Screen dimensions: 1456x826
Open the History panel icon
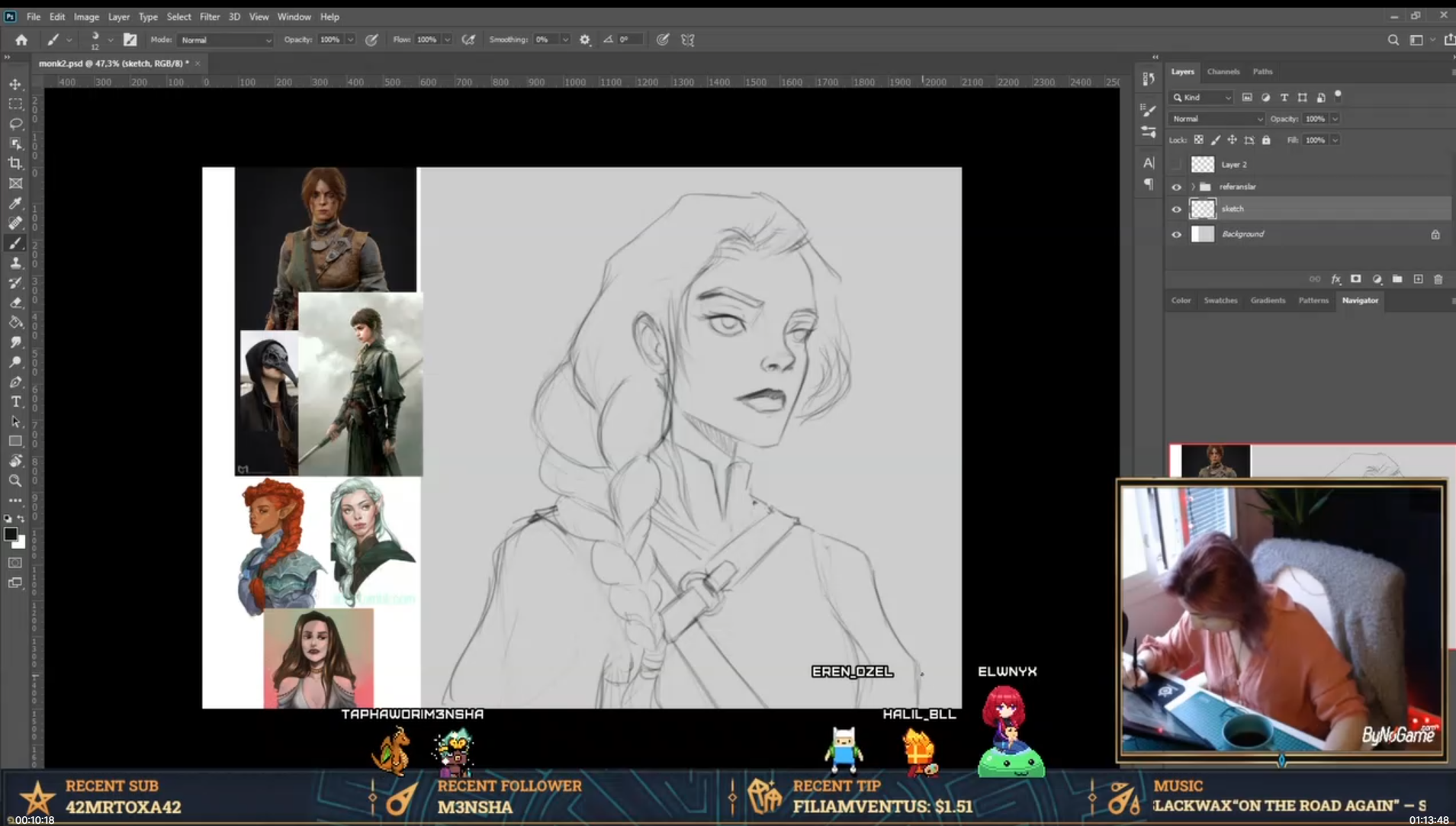coord(1149,79)
